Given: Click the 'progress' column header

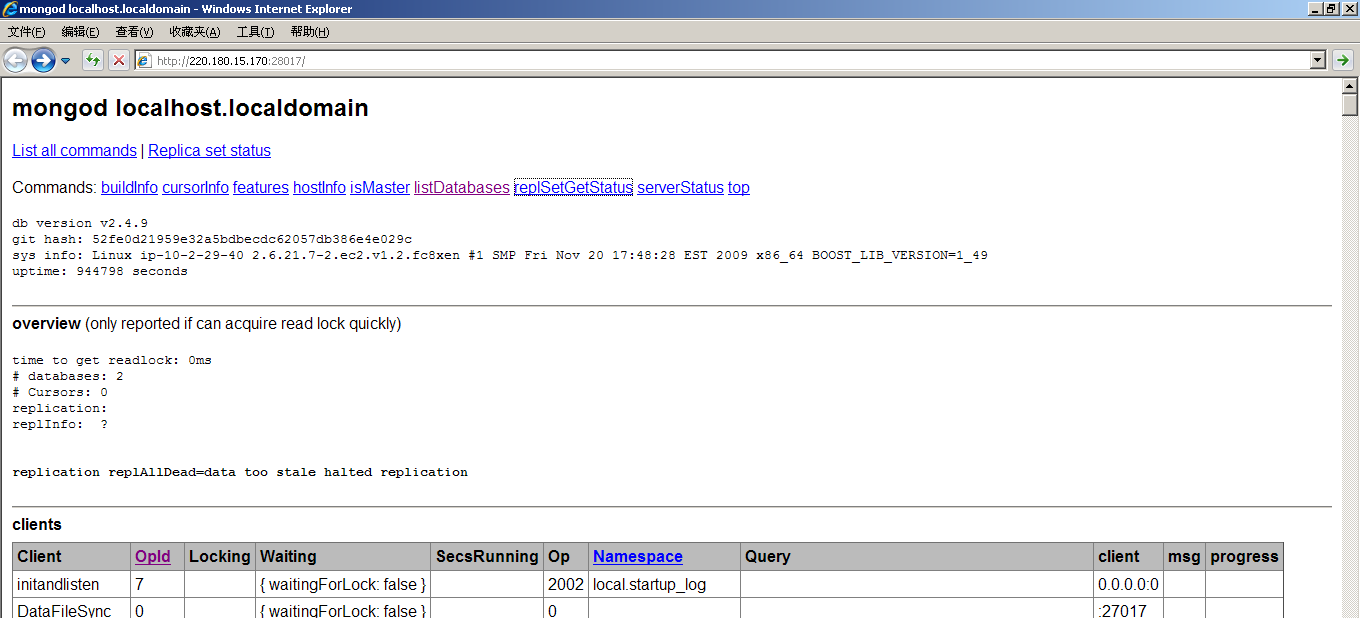Looking at the screenshot, I should (1244, 557).
